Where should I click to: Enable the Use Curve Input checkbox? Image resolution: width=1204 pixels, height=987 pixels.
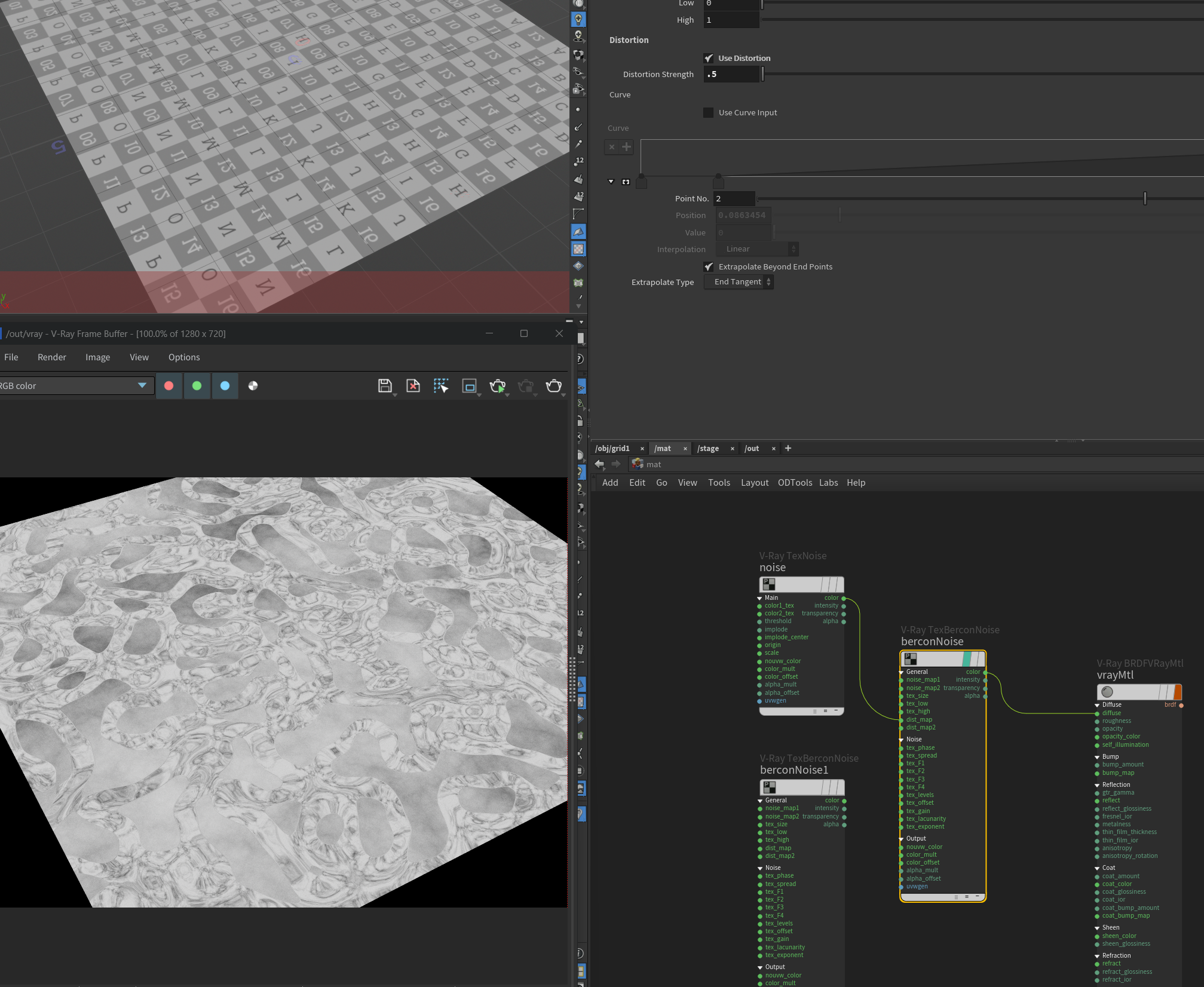pos(709,113)
